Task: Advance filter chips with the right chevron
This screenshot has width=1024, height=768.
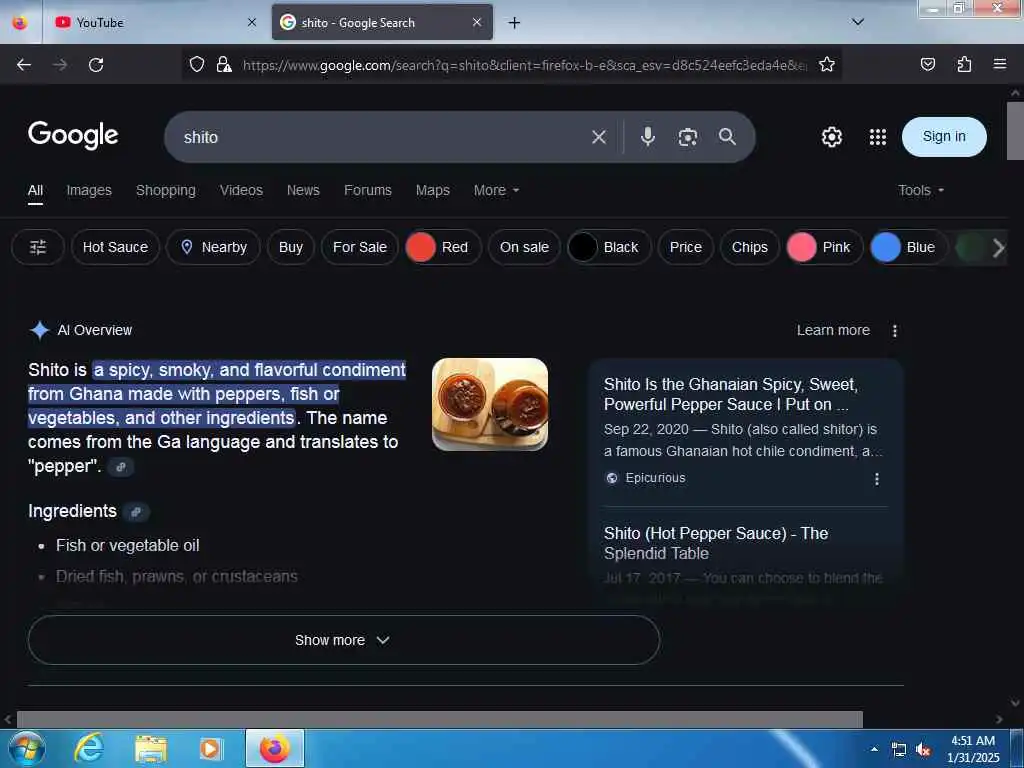Action: [998, 248]
